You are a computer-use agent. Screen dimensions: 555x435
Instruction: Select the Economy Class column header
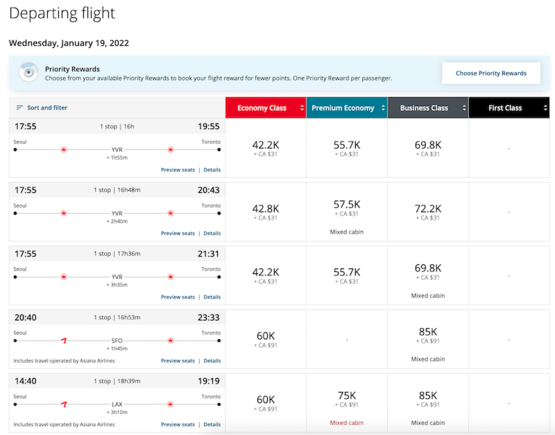pos(266,108)
